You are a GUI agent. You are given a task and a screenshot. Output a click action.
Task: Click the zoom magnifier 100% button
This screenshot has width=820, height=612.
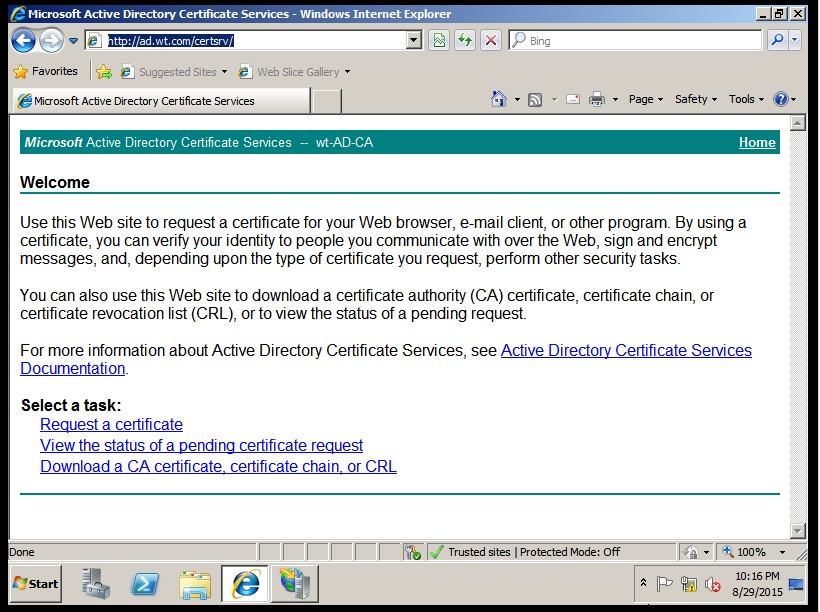coord(745,552)
